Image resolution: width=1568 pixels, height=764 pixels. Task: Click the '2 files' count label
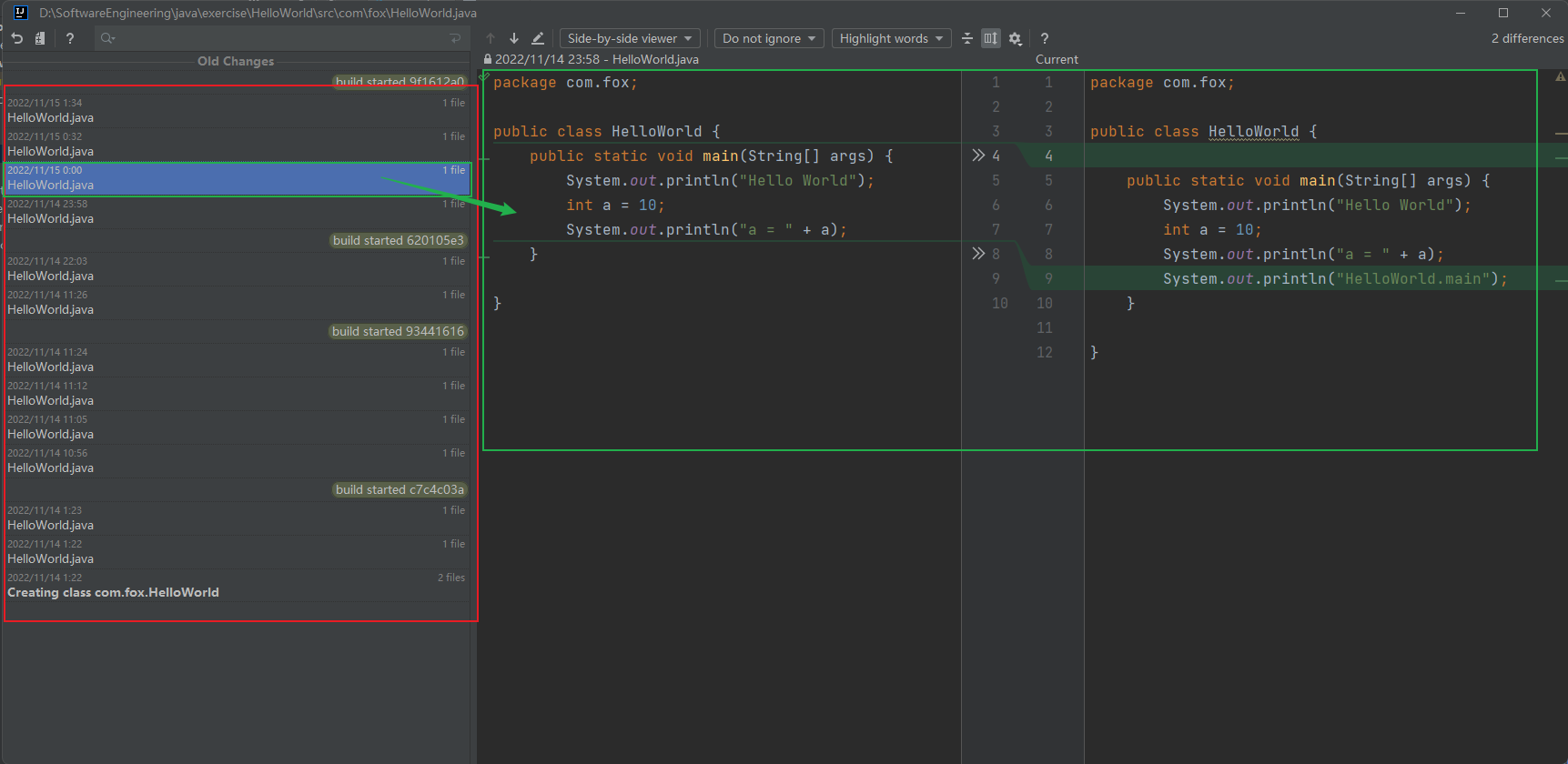tap(451, 578)
